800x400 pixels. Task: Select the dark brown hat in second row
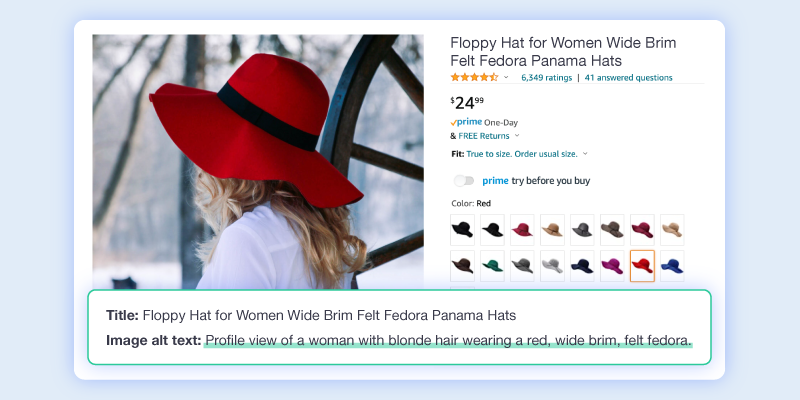coord(462,266)
